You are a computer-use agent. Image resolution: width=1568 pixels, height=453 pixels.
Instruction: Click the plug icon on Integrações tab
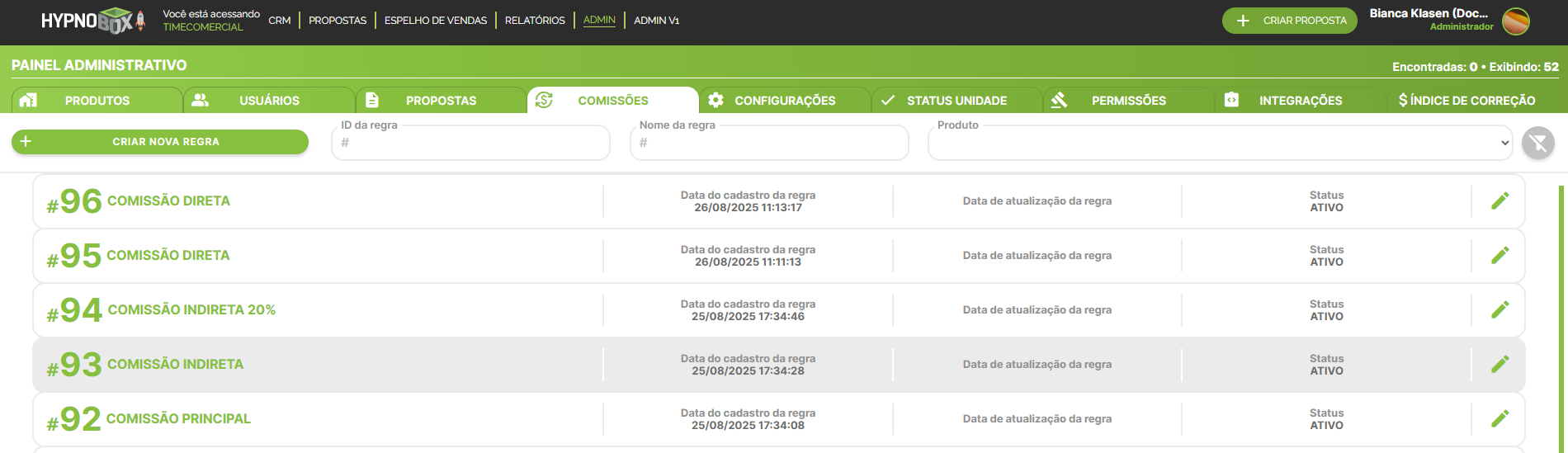tap(1231, 100)
